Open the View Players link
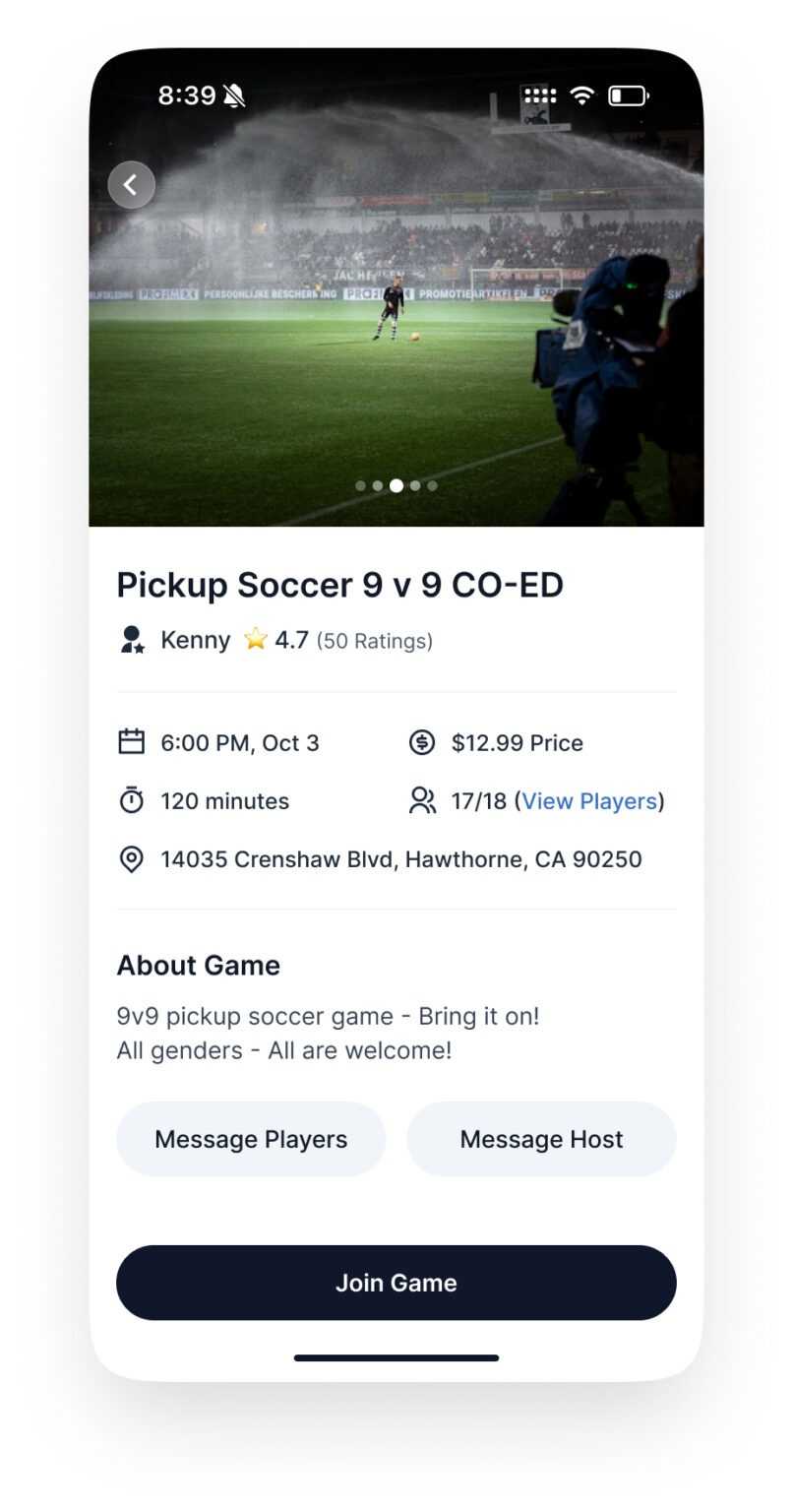Screen dimensions: 793x1512 (589, 801)
